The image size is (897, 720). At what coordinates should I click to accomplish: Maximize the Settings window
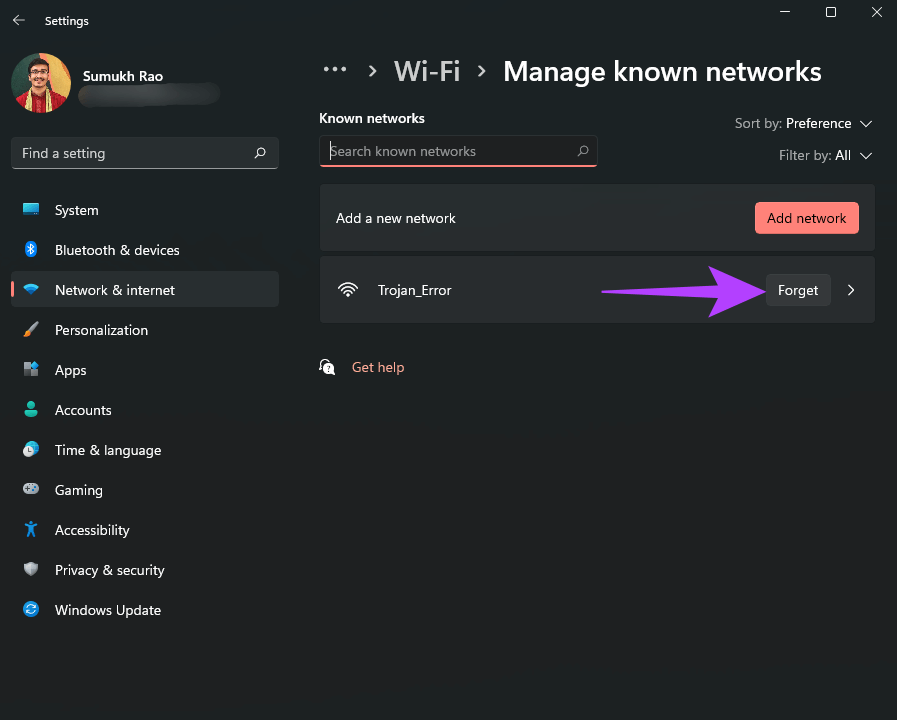tap(831, 12)
